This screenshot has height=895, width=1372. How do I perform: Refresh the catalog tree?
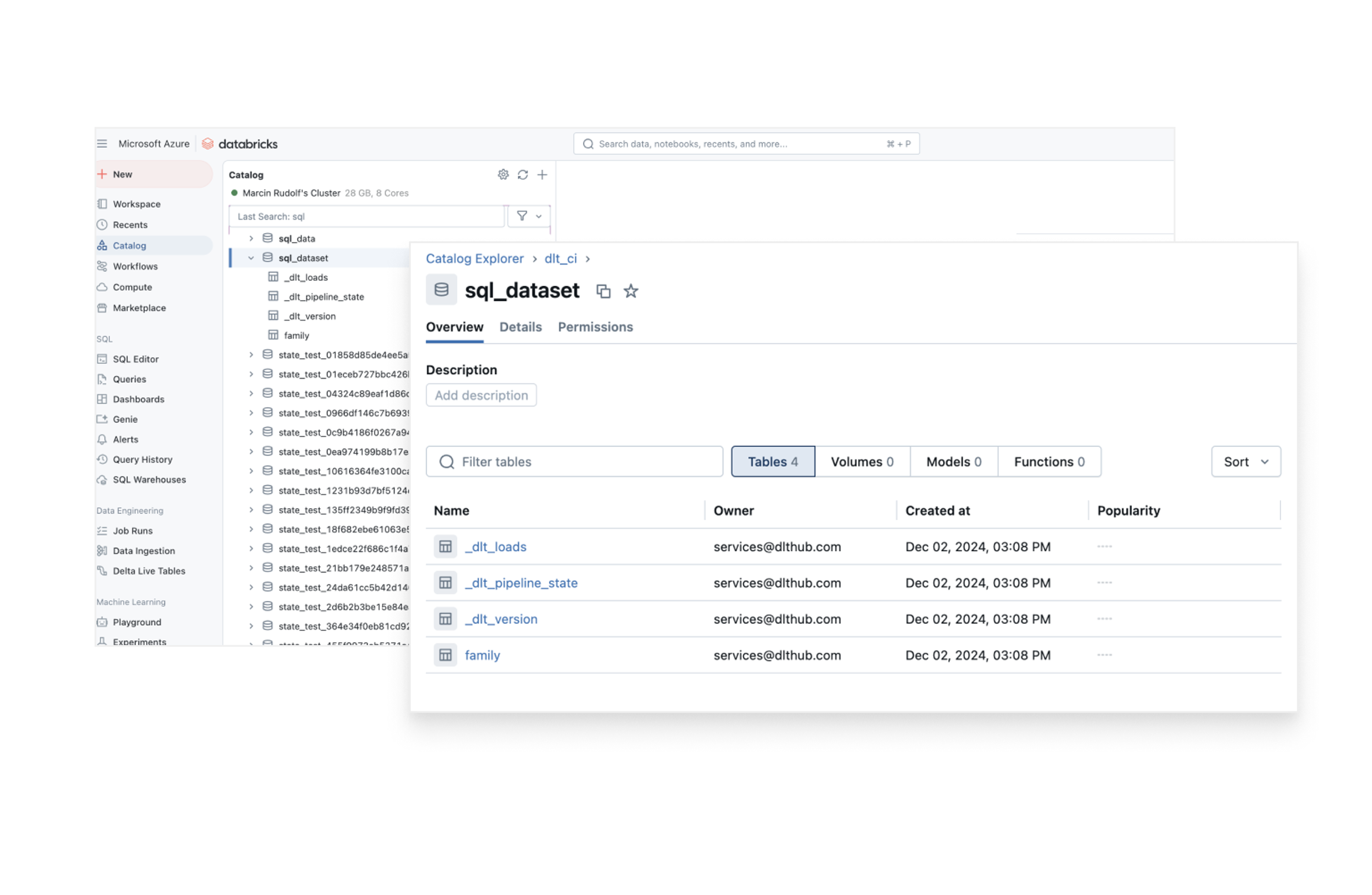click(x=523, y=175)
